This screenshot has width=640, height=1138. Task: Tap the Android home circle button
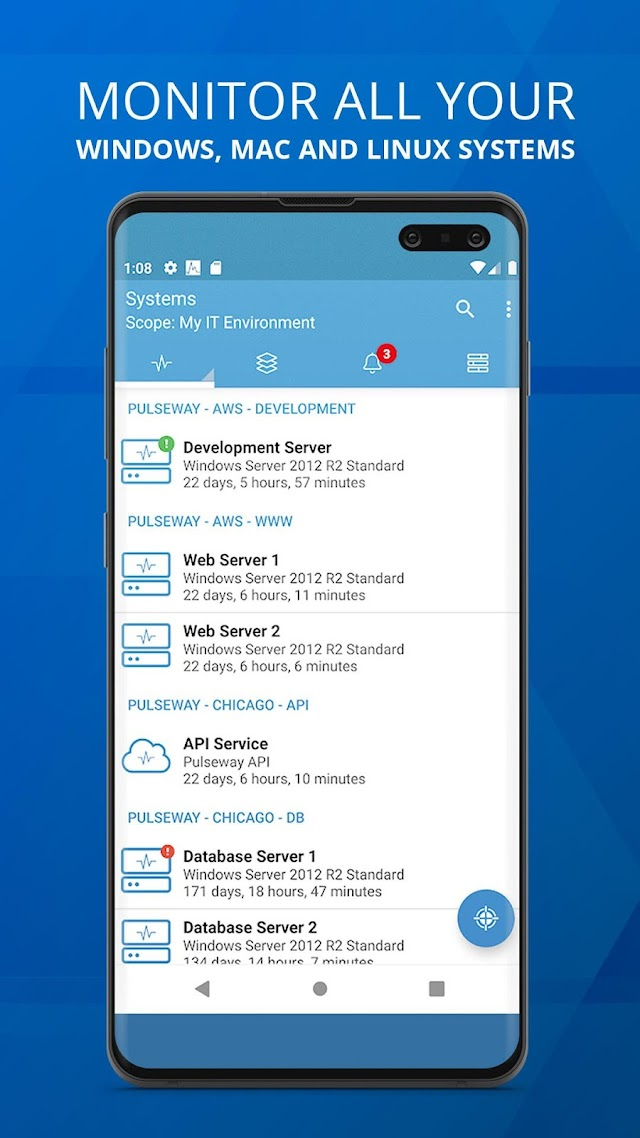coord(319,988)
